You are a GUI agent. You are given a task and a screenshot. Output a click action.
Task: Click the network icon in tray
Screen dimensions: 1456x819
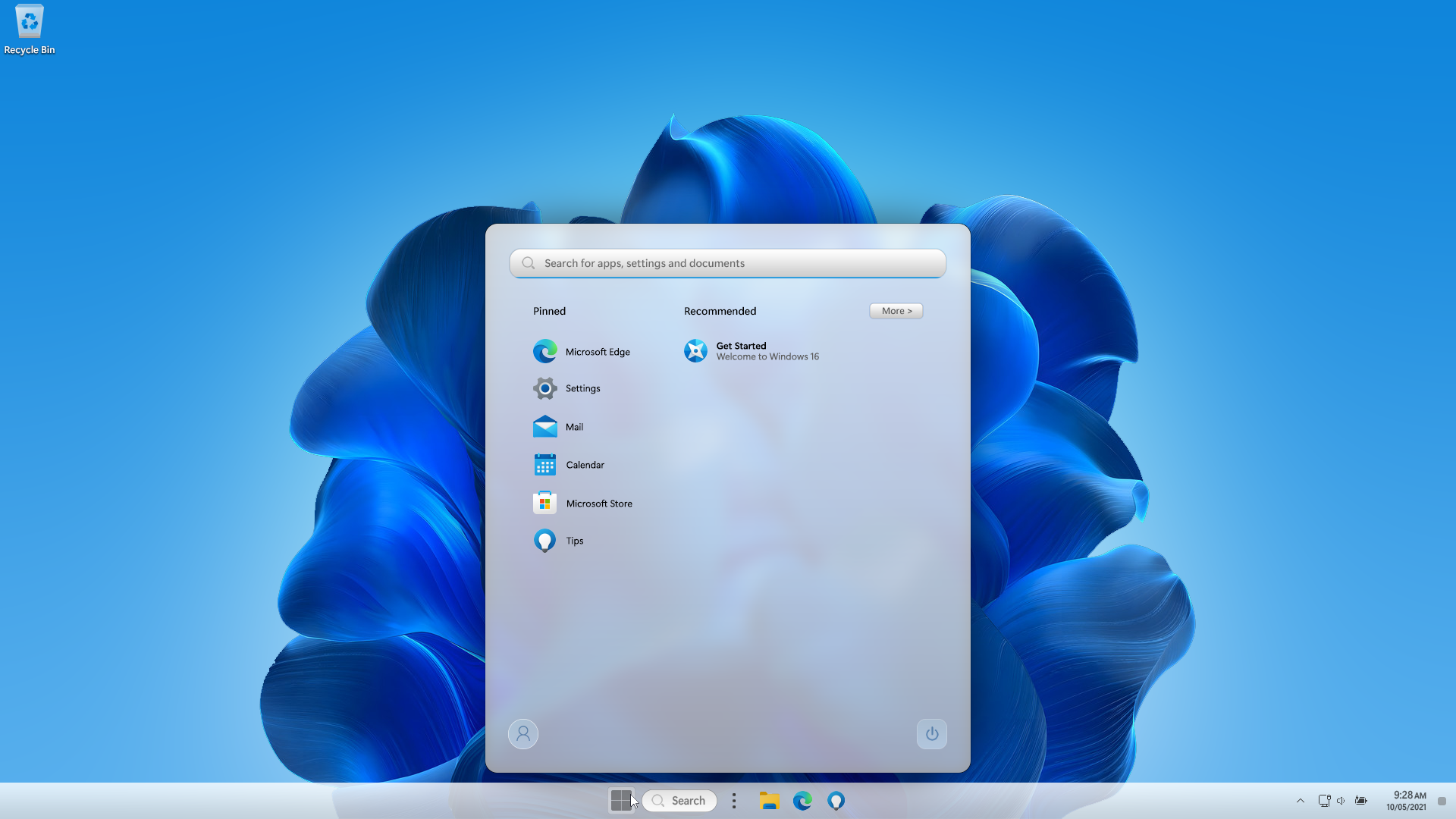point(1324,801)
